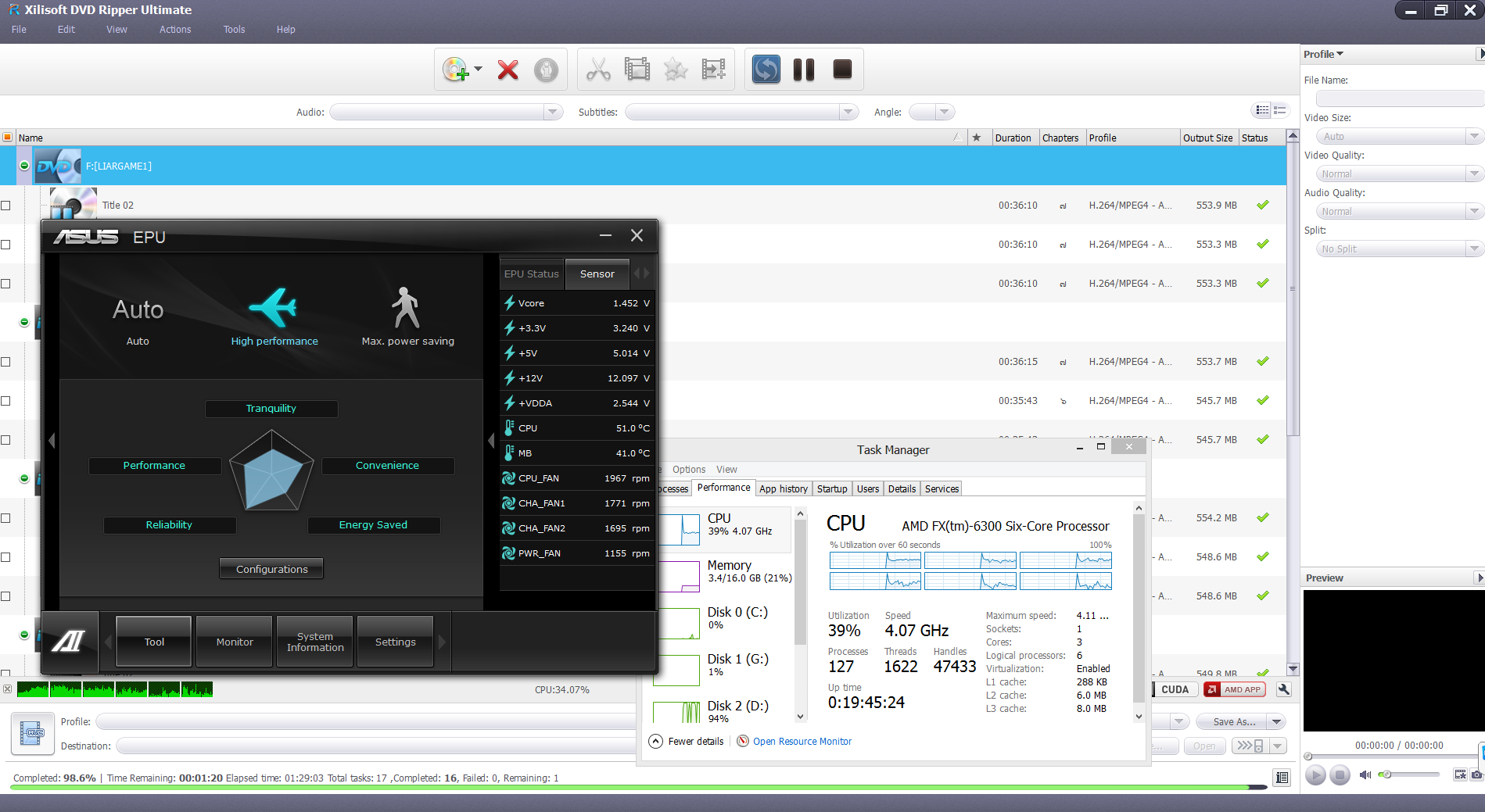The height and width of the screenshot is (812, 1485).
Task: Tick the checkbox on the 545.7 MB, 00:35:43 row
Action: [5, 401]
